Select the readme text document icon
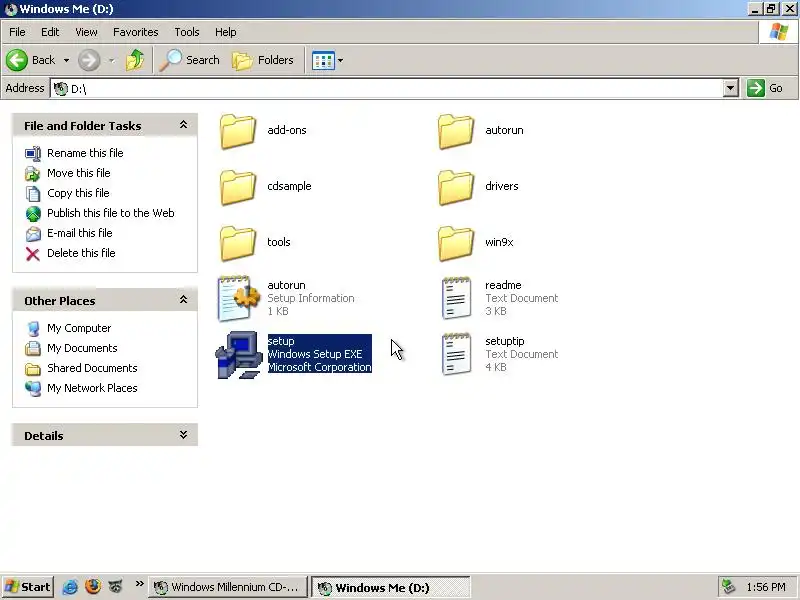 (457, 298)
